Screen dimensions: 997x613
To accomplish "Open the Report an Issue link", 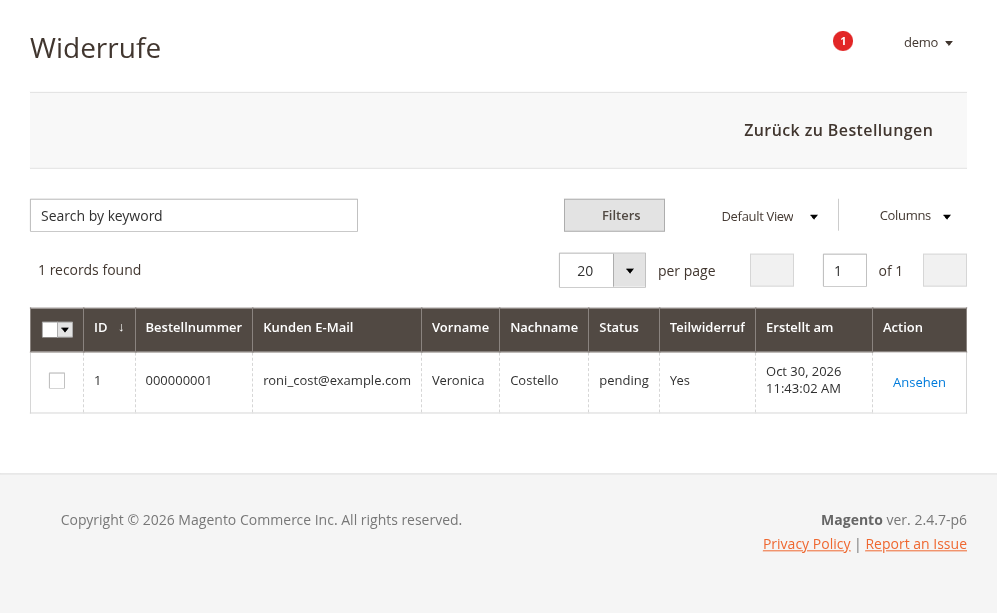I will pyautogui.click(x=916, y=544).
